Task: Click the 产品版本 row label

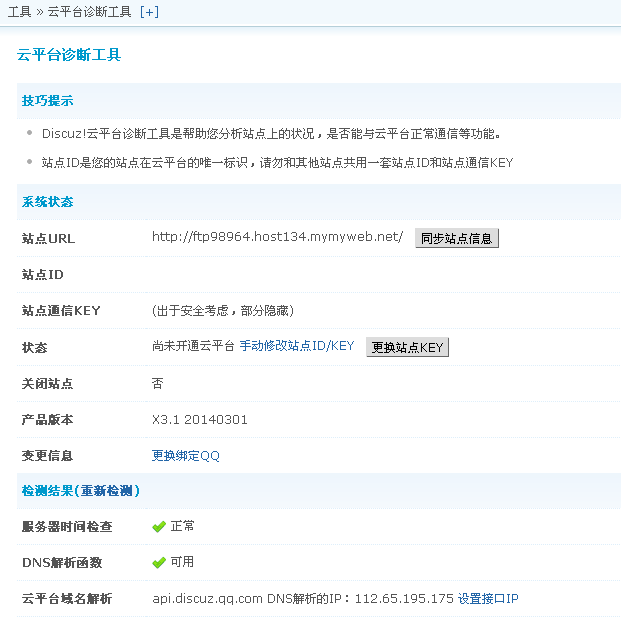Action: (47, 419)
